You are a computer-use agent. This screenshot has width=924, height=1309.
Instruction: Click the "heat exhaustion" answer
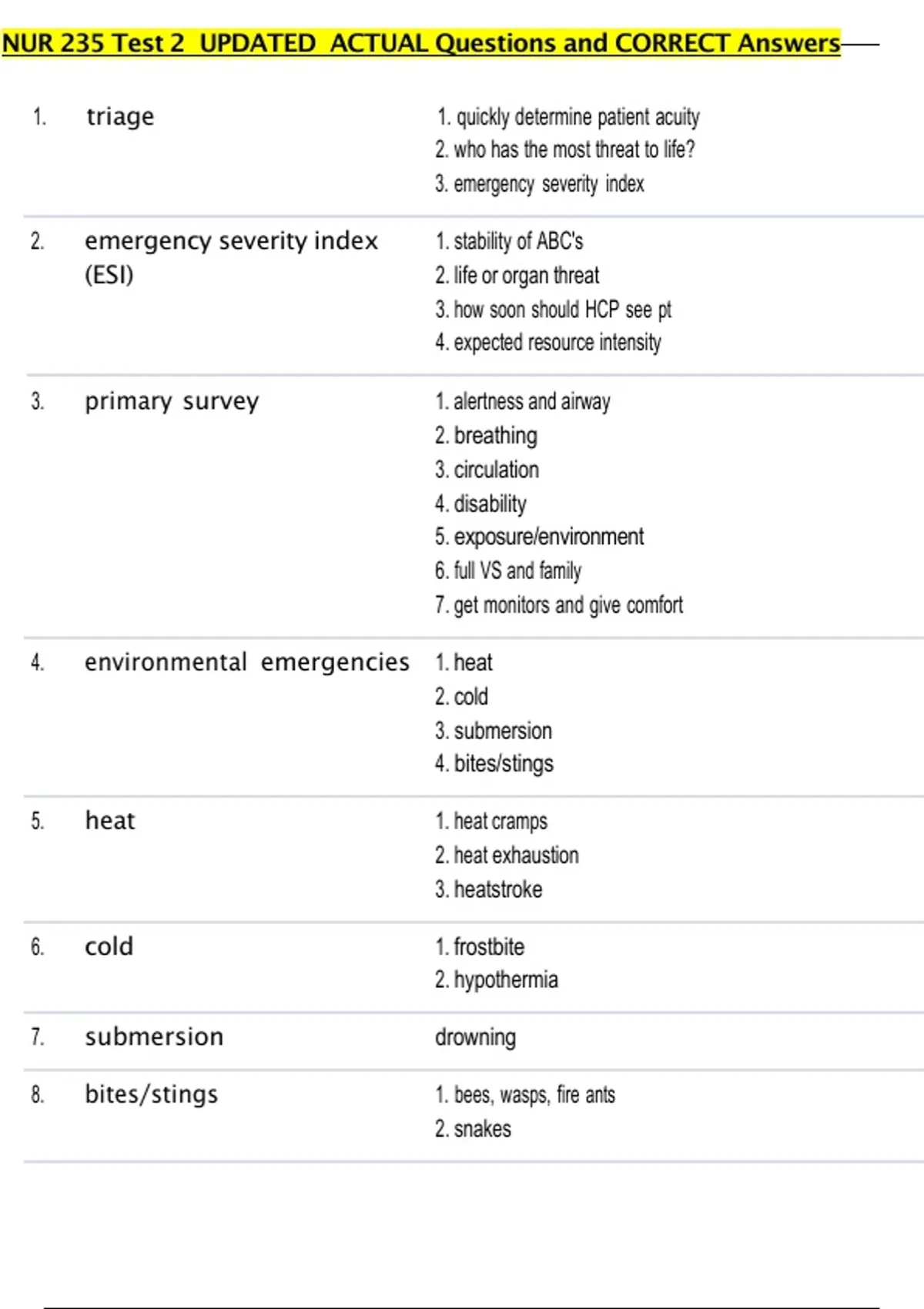516,855
